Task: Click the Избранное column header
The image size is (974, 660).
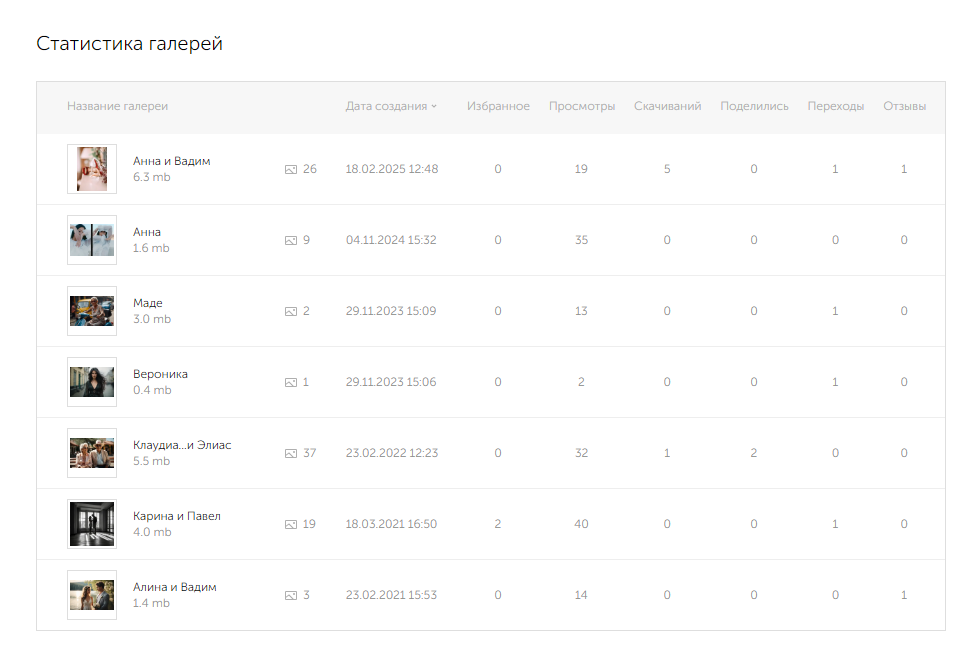Action: [498, 106]
